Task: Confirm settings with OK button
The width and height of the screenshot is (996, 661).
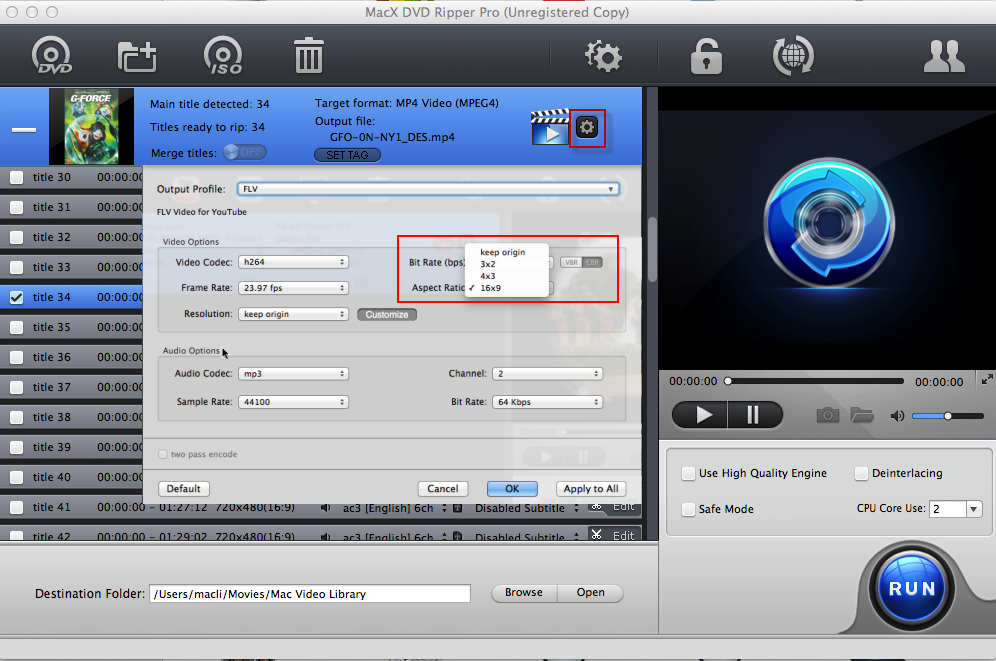Action: pos(512,488)
